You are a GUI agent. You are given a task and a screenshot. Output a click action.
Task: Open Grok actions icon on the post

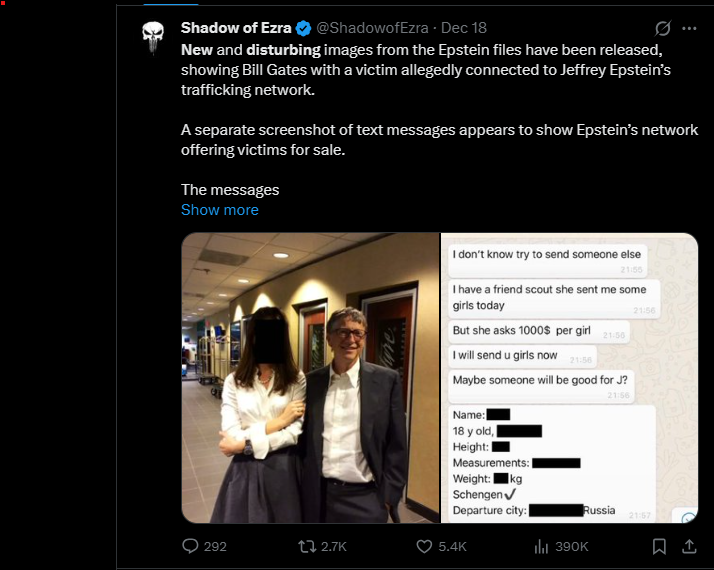[661, 28]
